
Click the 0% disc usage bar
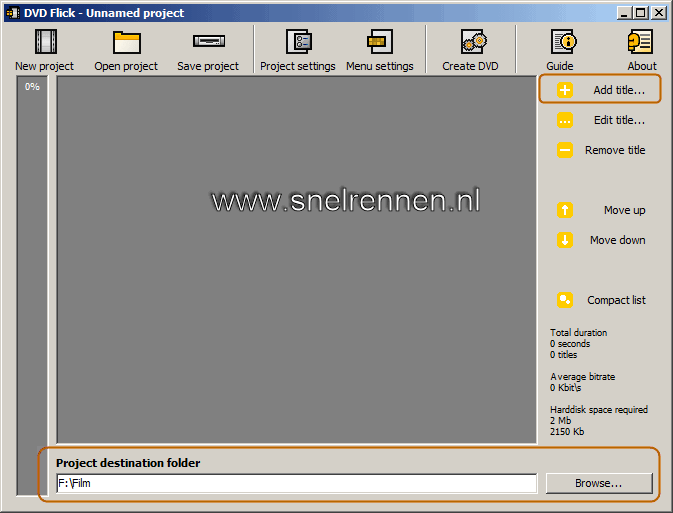[x=32, y=286]
